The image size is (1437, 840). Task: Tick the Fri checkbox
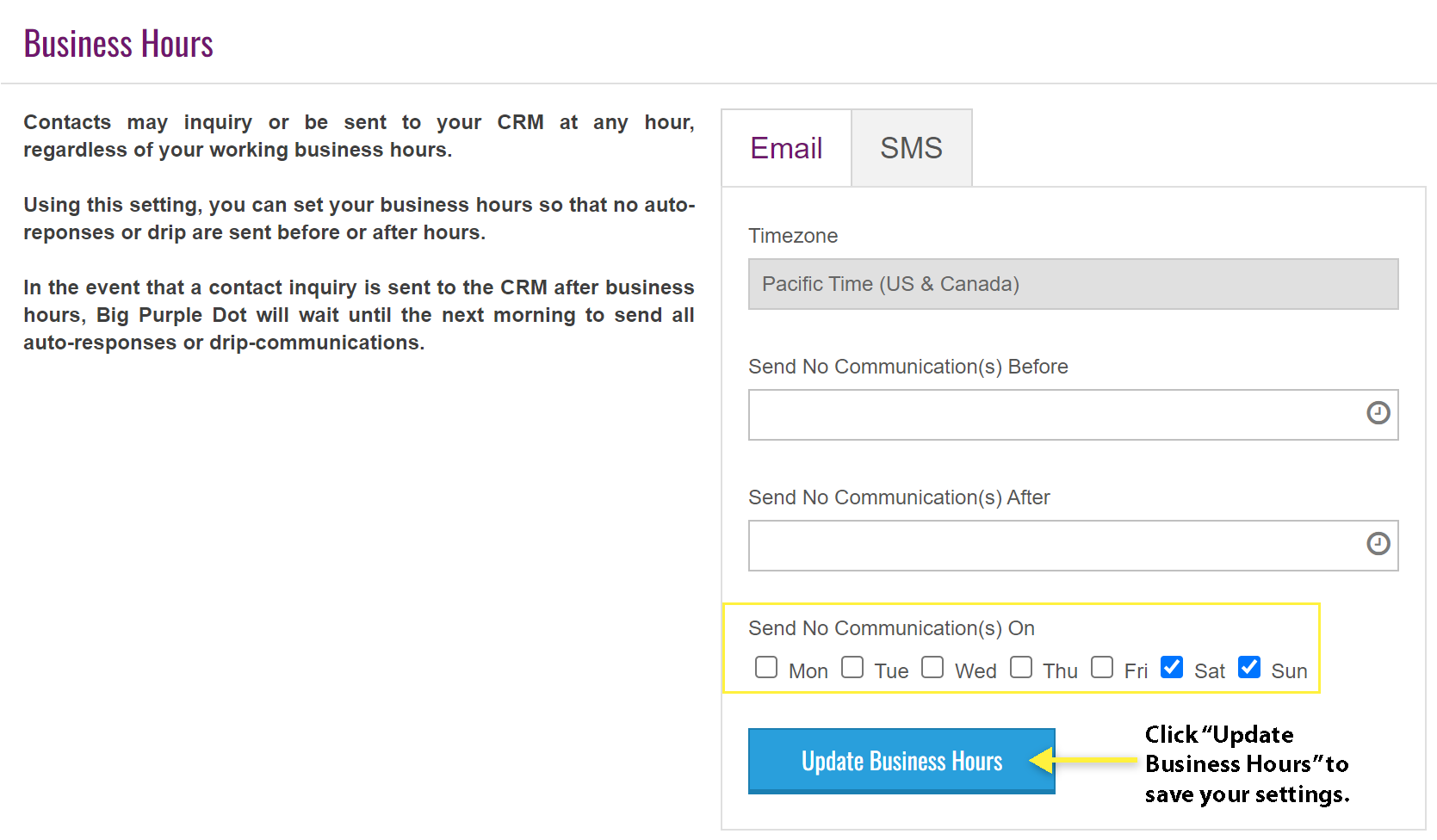pyautogui.click(x=1102, y=668)
